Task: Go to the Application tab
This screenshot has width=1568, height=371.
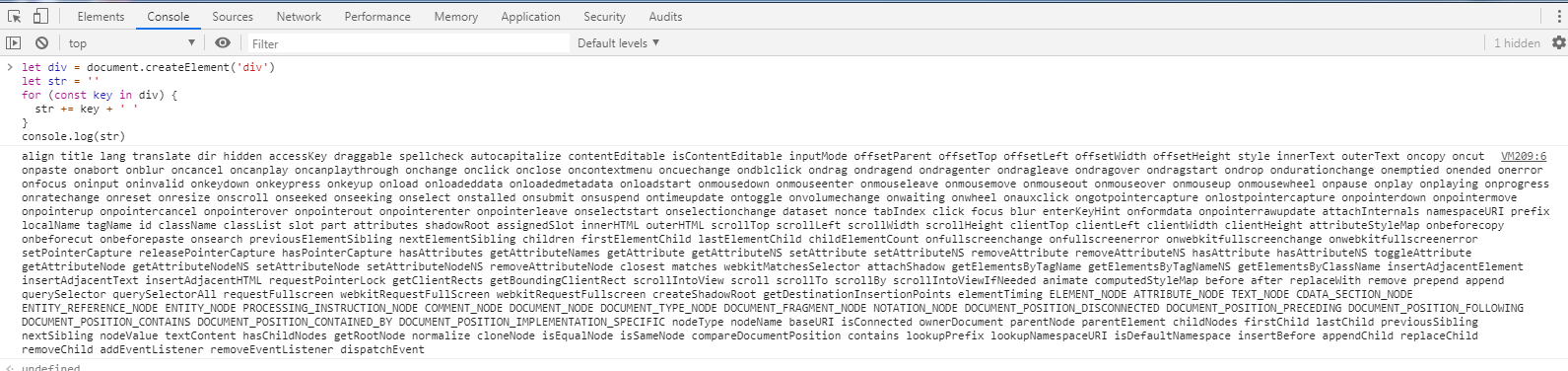Action: (x=530, y=16)
